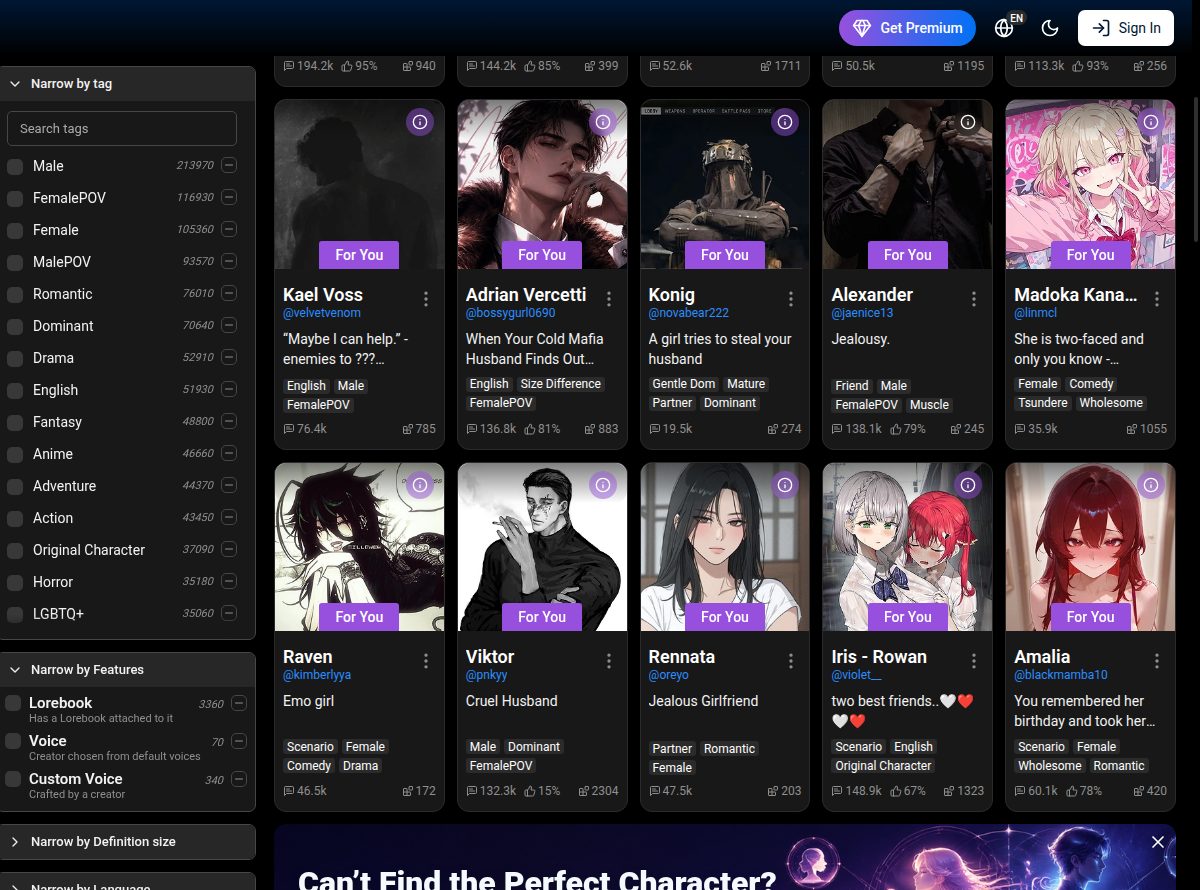Collapse the Narrow by tag section
This screenshot has height=890, width=1200.
[128, 84]
